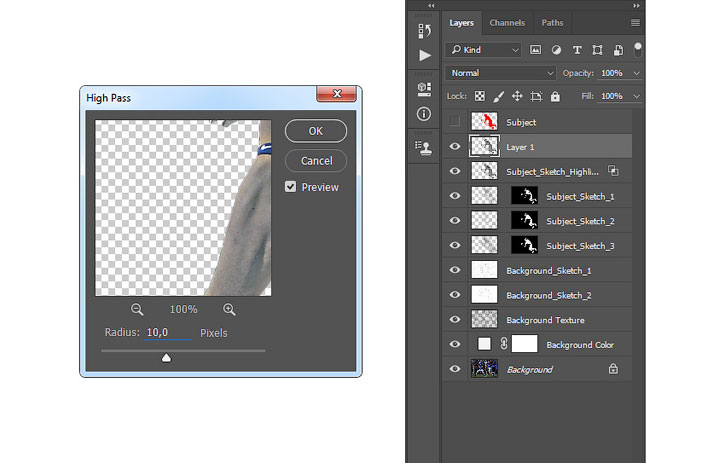Lock all padlock icon
725x463 pixels.
555,96
